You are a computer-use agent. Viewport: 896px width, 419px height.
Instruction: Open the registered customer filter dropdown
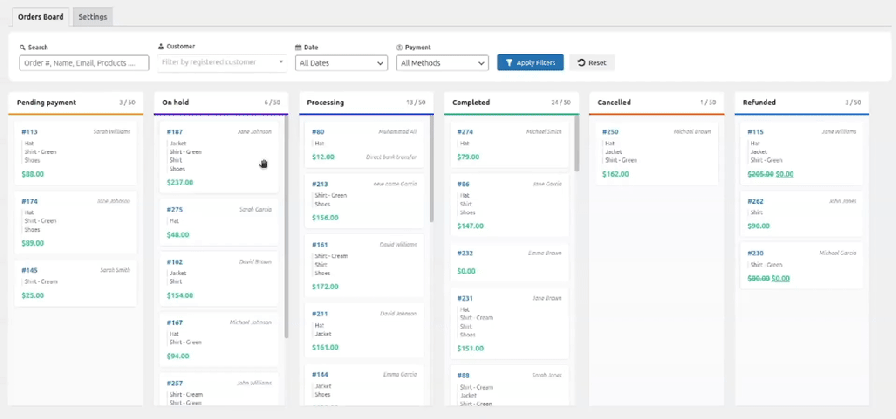click(222, 62)
